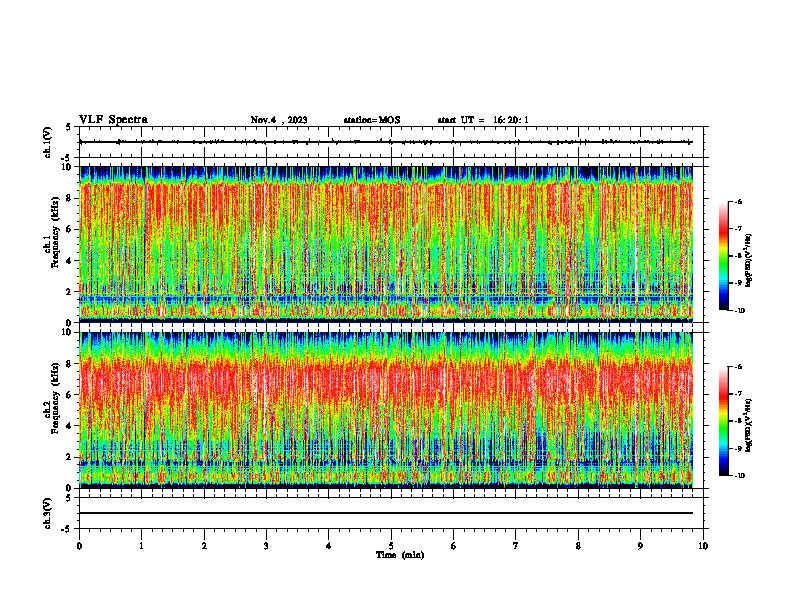Click the "5" tick on ch.1(V) axis

tap(69, 127)
